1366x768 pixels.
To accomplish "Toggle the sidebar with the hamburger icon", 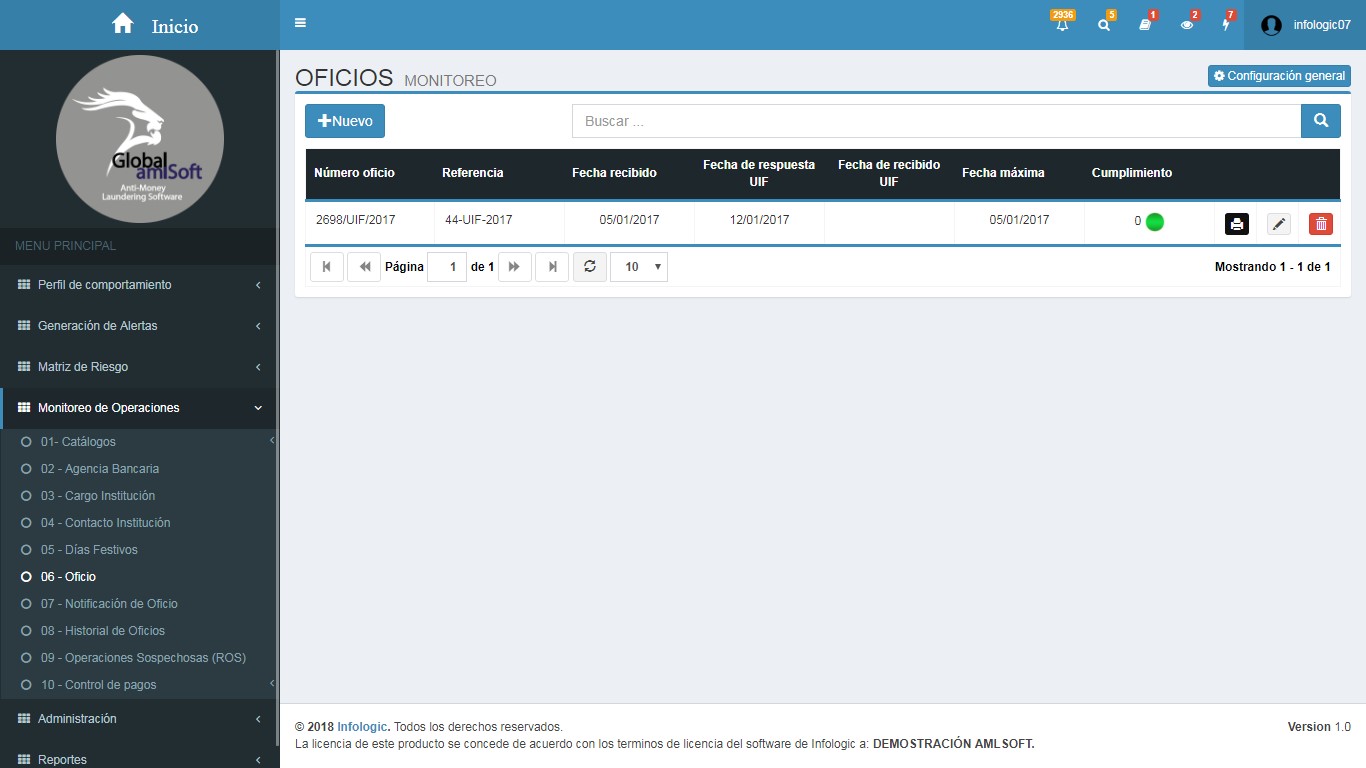I will [x=301, y=23].
